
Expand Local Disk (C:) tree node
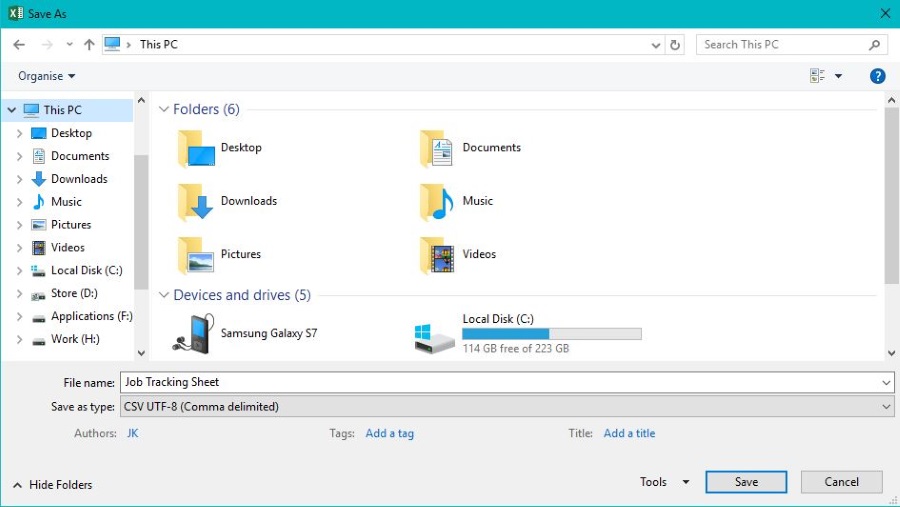pyautogui.click(x=20, y=270)
